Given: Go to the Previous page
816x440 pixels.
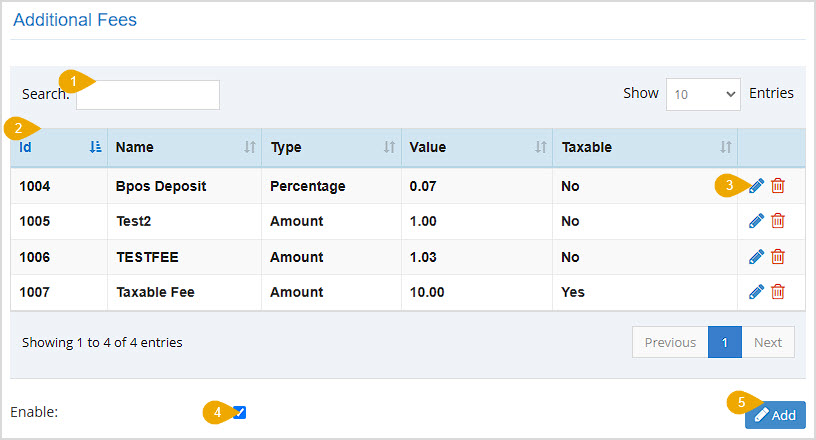Looking at the screenshot, I should [x=670, y=342].
